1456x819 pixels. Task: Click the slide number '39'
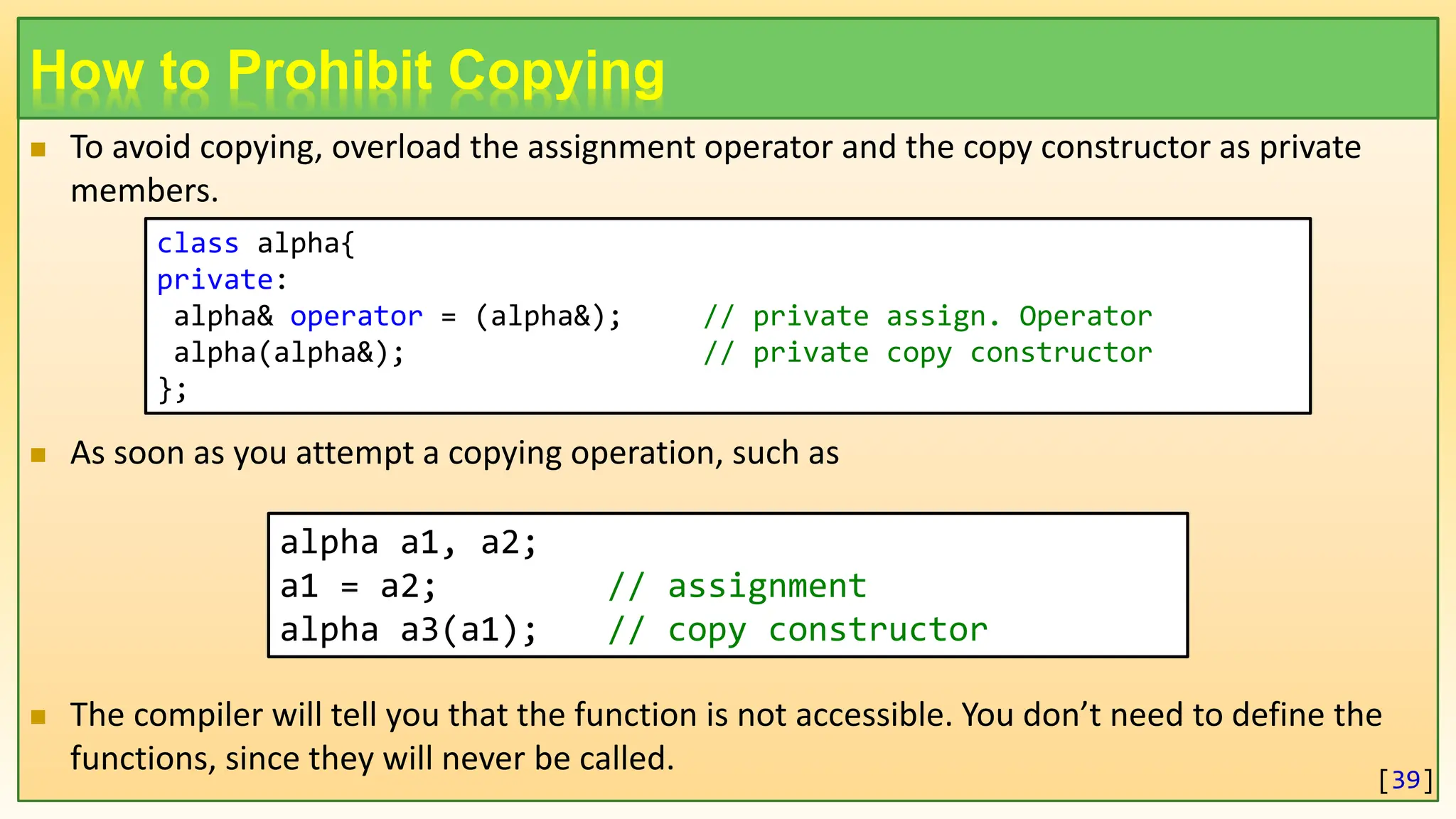1406,780
